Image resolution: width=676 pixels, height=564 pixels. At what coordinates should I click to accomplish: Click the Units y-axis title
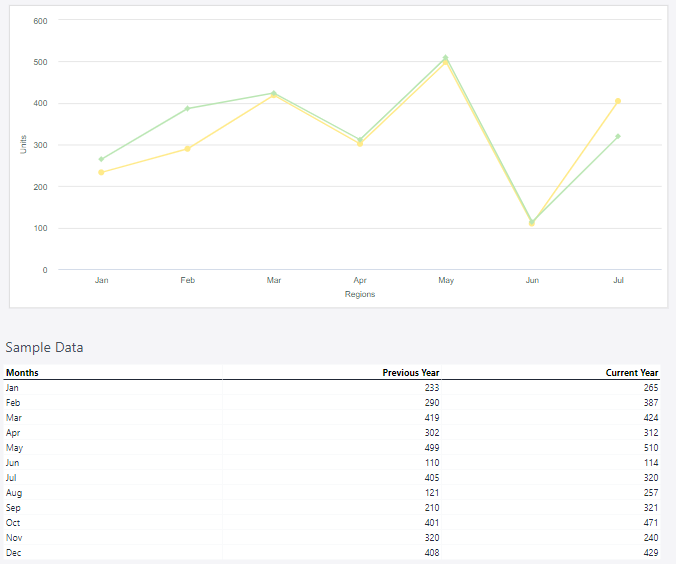[x=23, y=144]
